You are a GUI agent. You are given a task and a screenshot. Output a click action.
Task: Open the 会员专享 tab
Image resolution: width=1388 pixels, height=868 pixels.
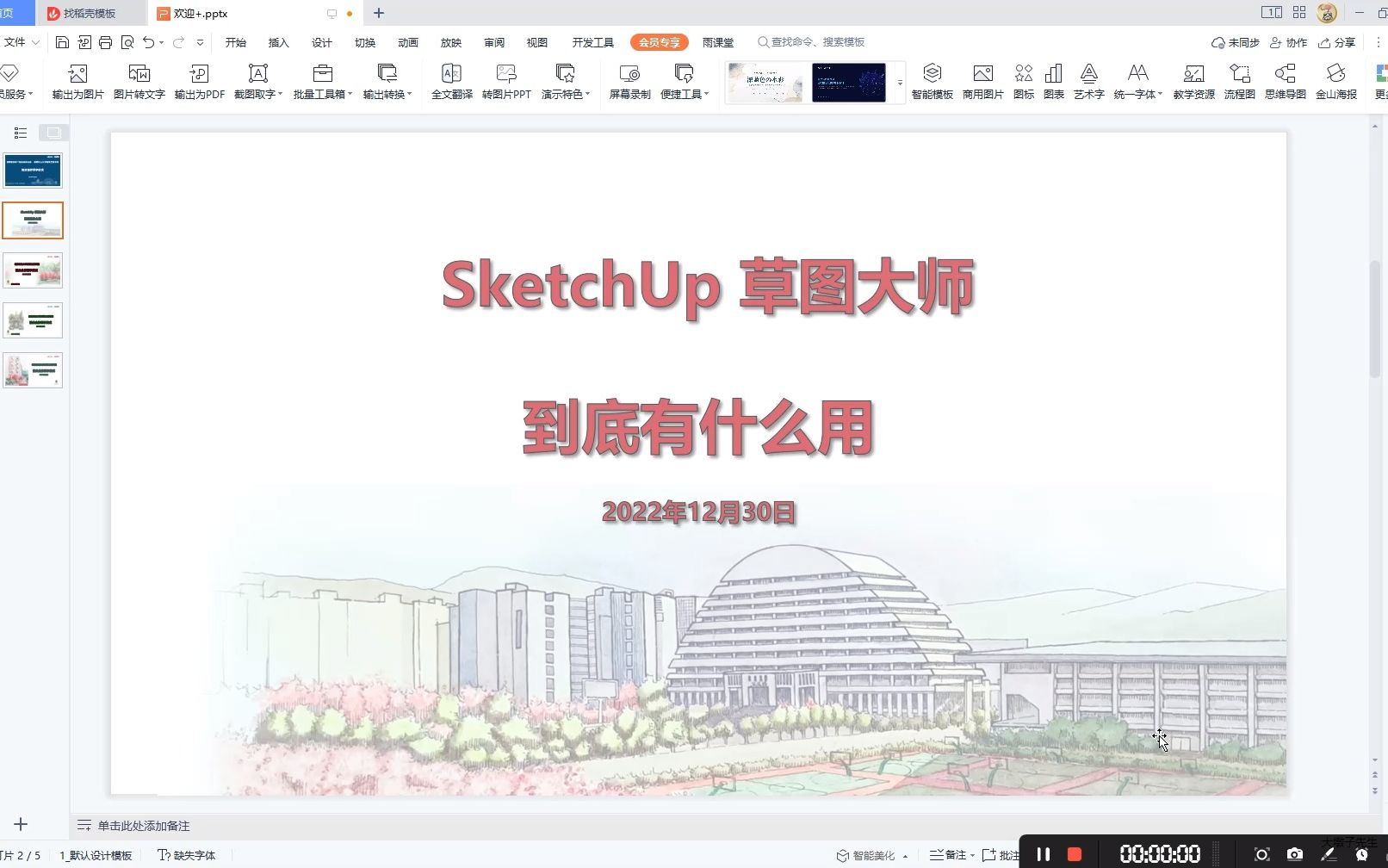(x=660, y=42)
